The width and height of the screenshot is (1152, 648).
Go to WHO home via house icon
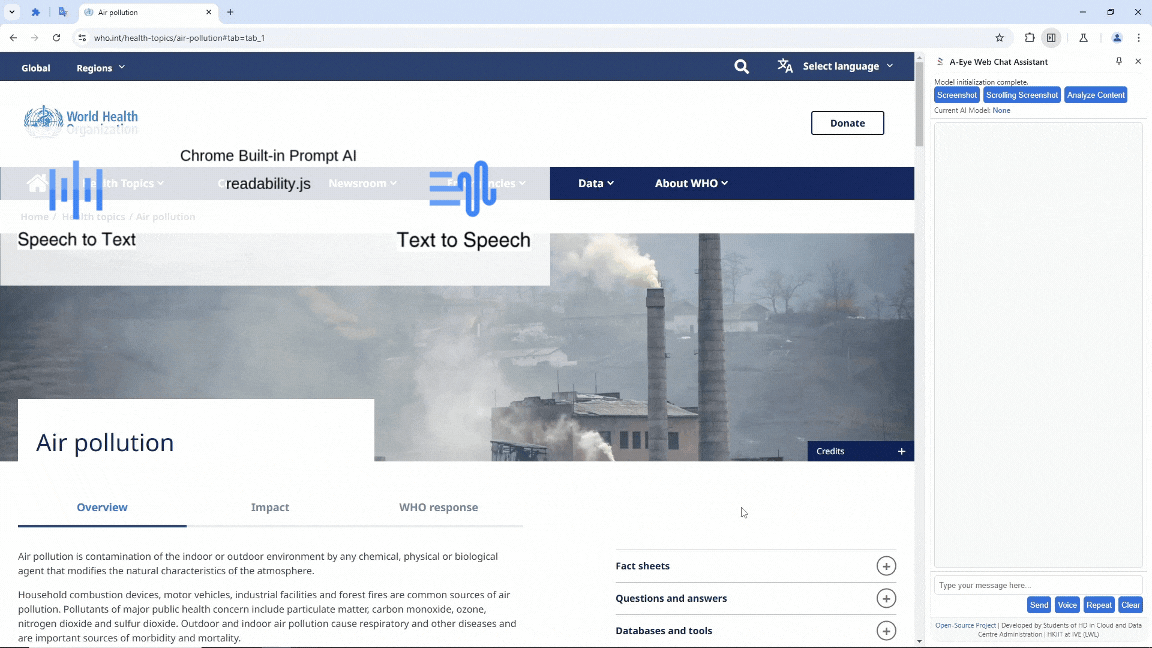click(37, 183)
